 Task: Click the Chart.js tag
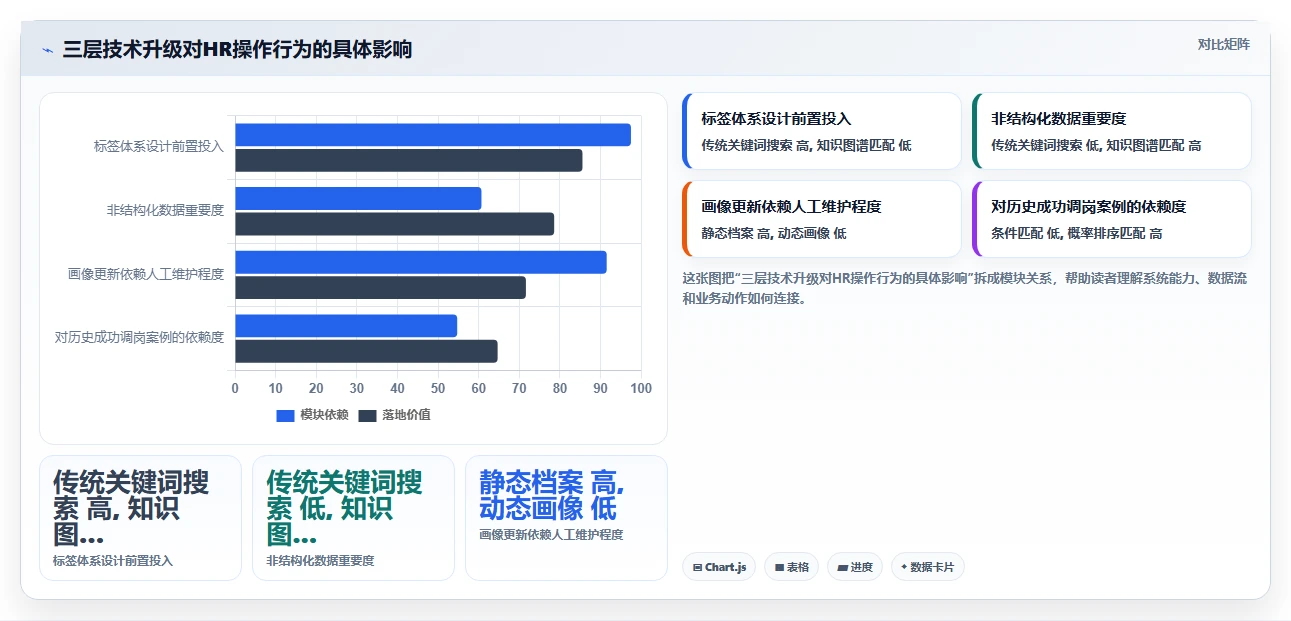click(x=719, y=567)
